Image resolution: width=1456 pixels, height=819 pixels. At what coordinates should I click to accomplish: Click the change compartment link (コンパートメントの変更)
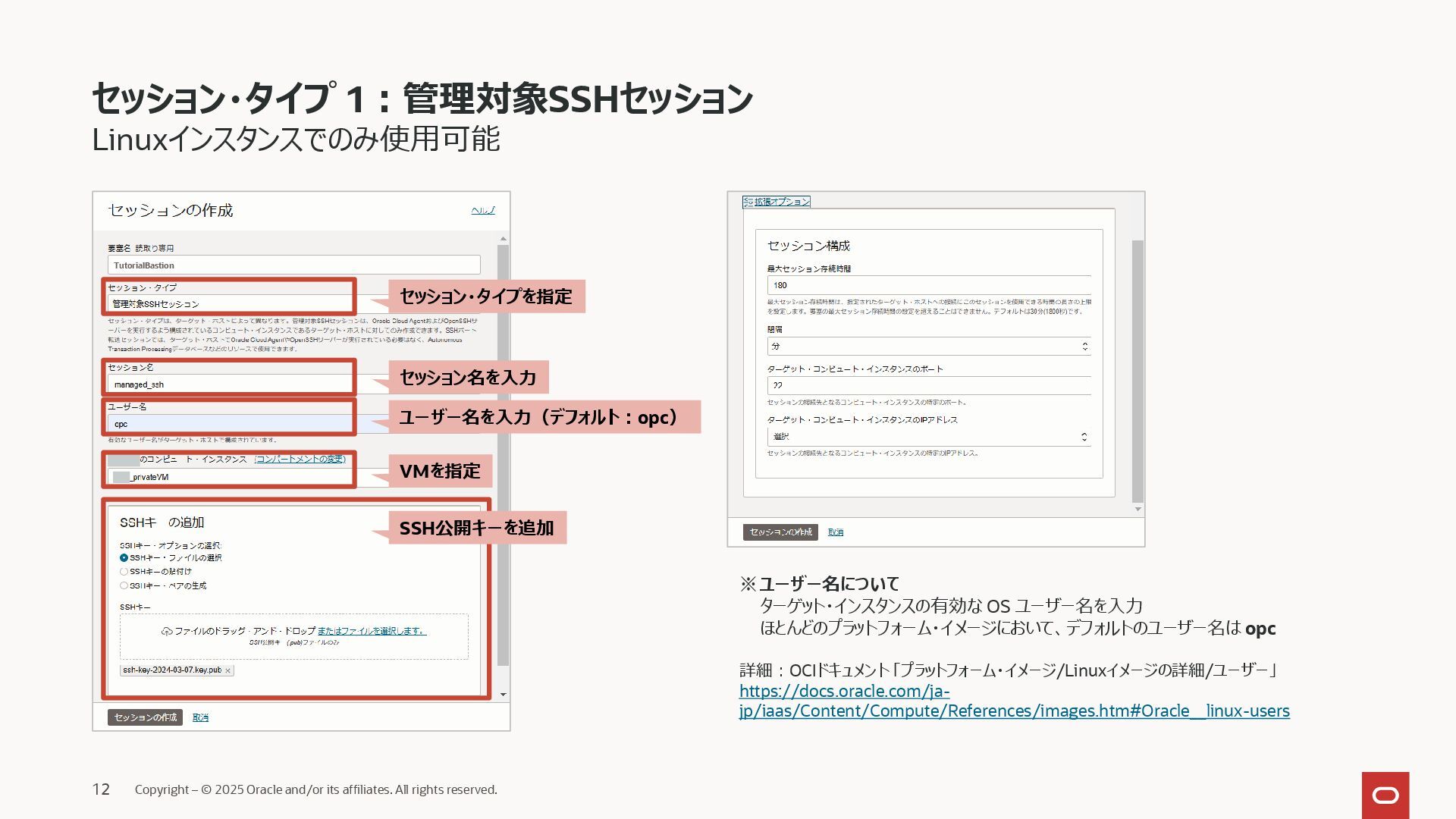[300, 459]
